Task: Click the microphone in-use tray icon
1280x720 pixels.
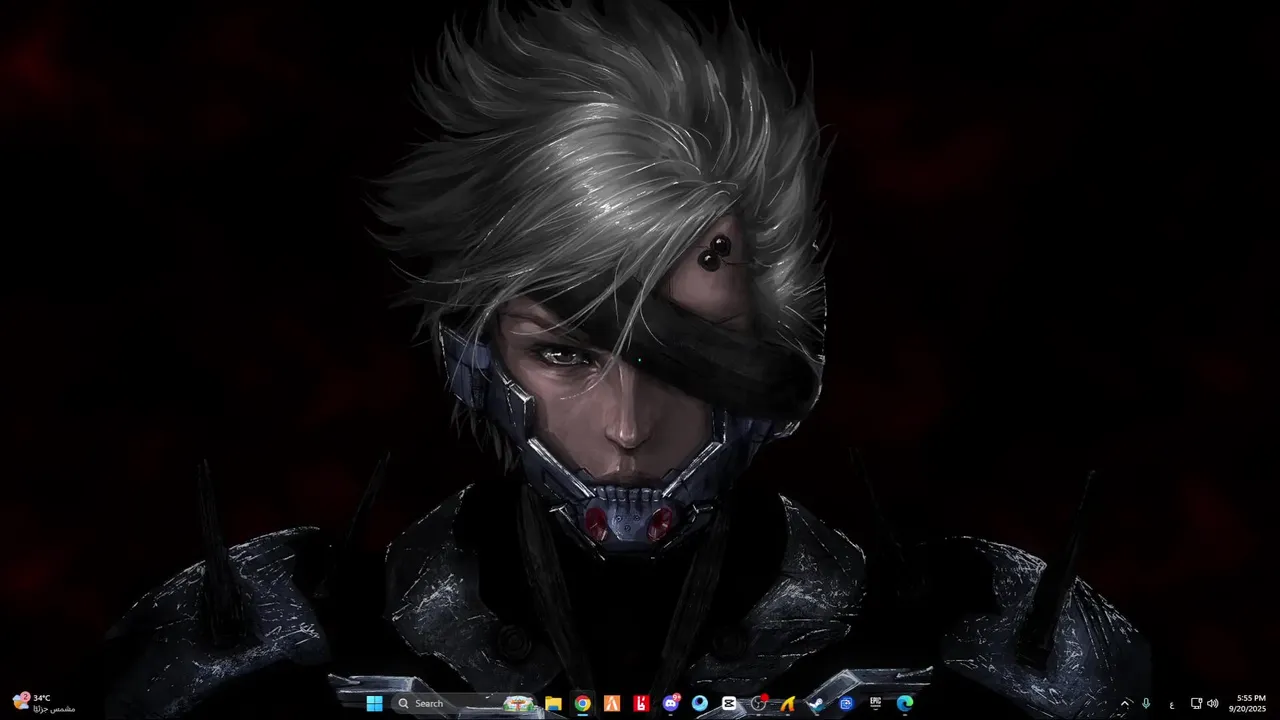Action: (1146, 703)
